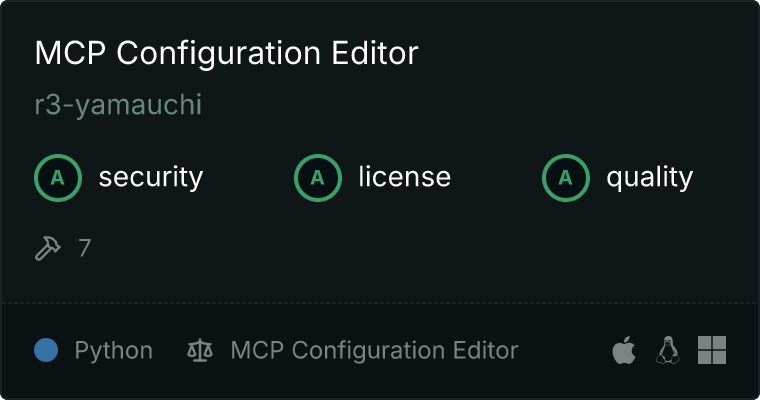
Task: Click the dashed divider line above footer
Action: click(380, 303)
